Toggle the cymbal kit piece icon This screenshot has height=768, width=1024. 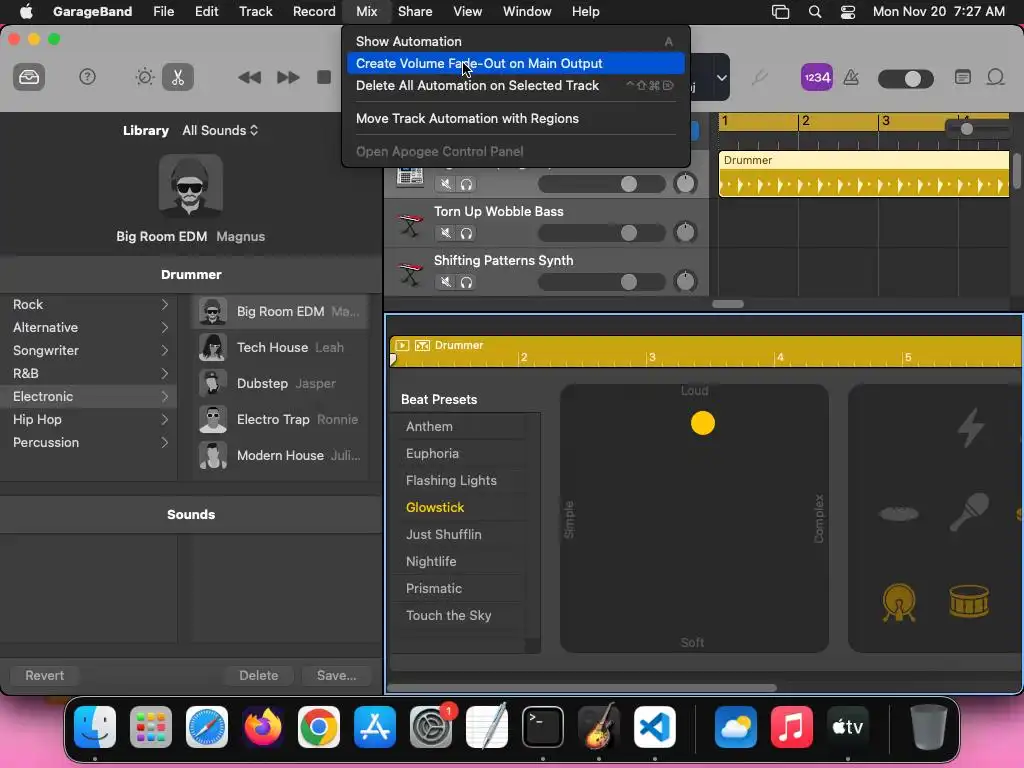[x=899, y=514]
